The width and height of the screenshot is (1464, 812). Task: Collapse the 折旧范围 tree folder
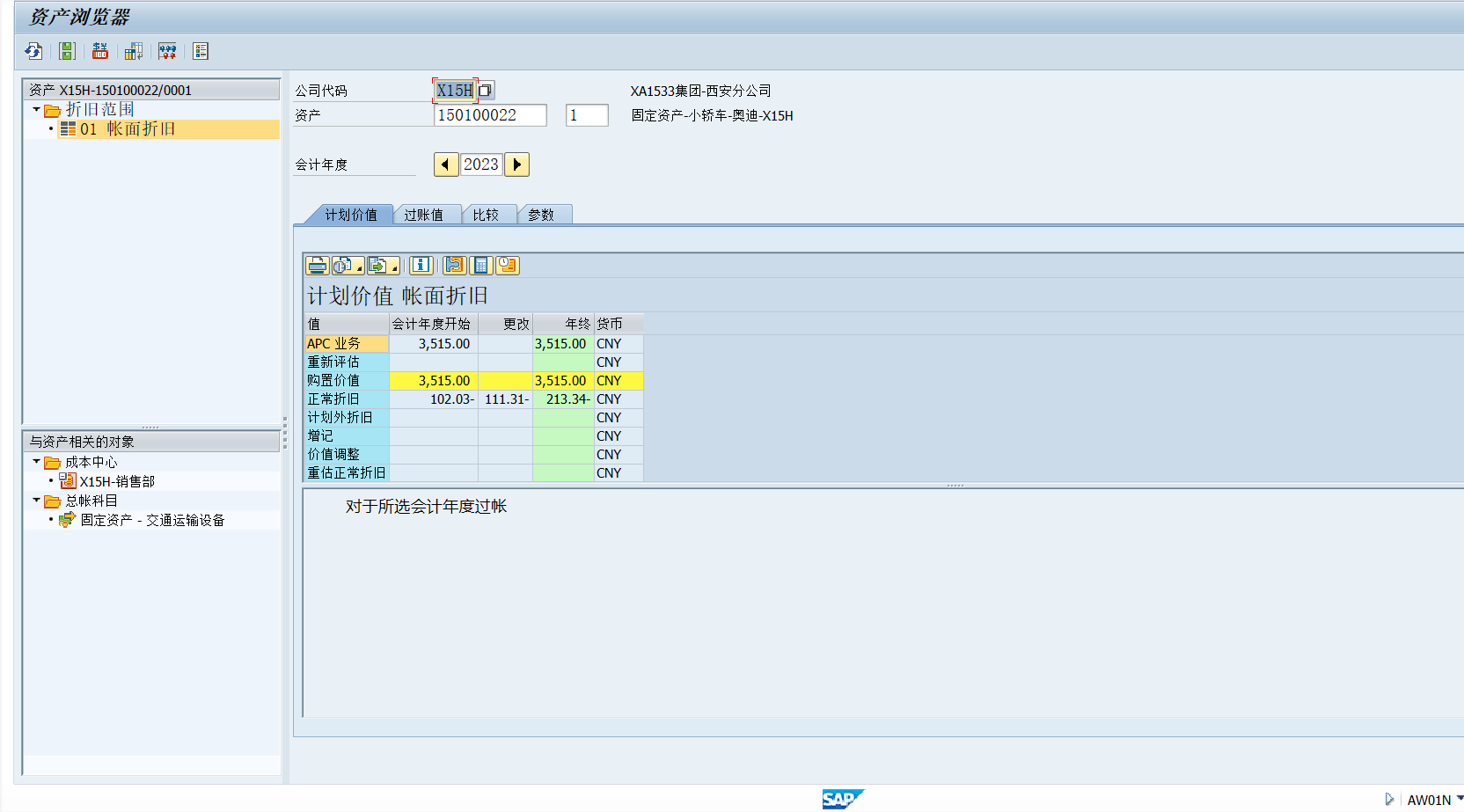(x=36, y=109)
